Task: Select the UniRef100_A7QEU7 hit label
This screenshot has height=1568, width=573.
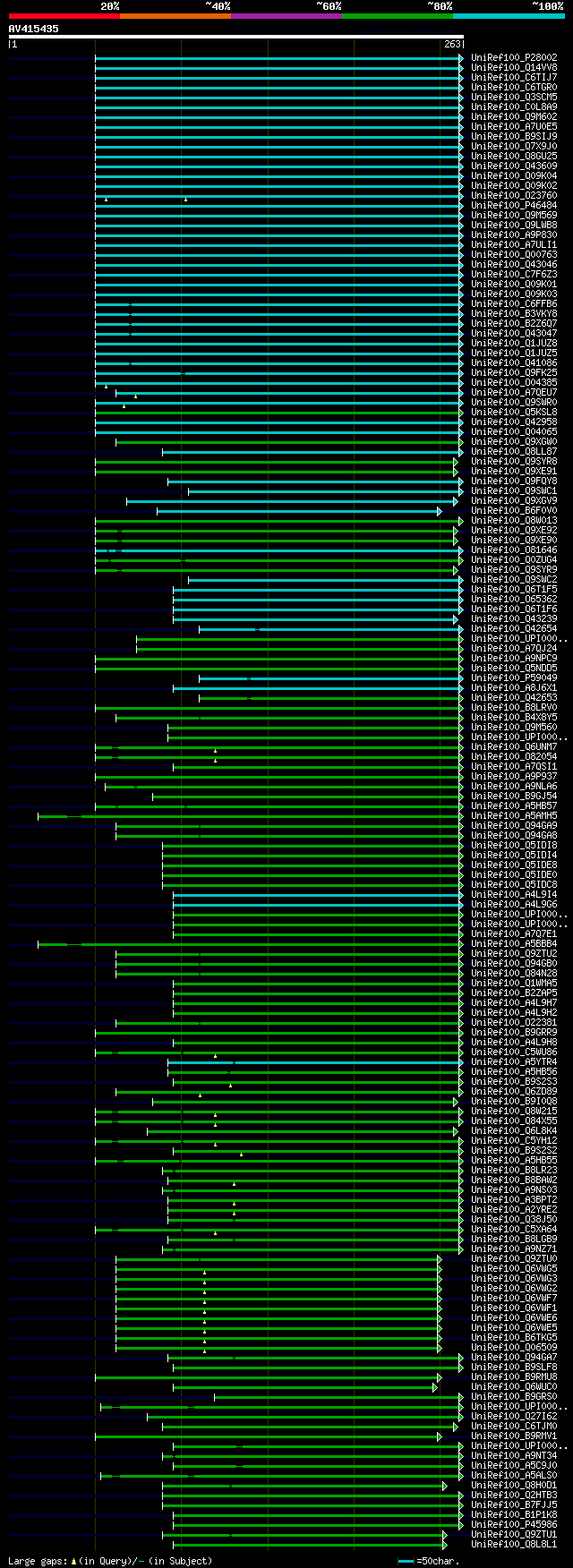Action: pyautogui.click(x=514, y=392)
